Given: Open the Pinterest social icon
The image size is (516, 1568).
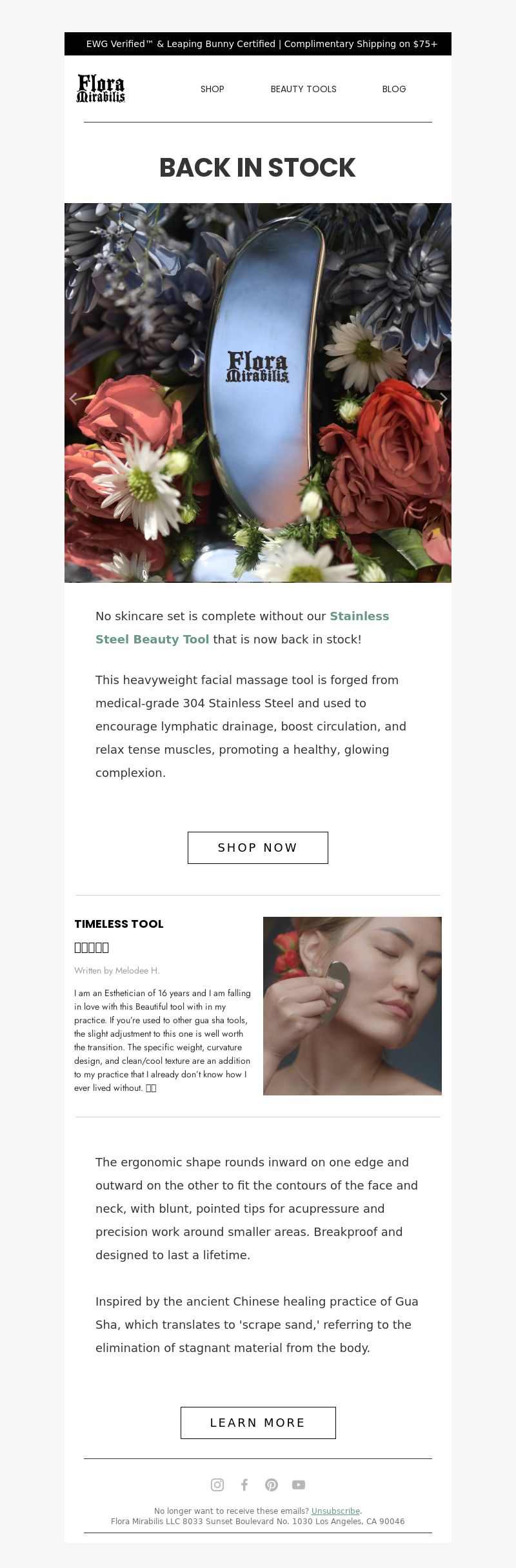Looking at the screenshot, I should pyautogui.click(x=272, y=1485).
